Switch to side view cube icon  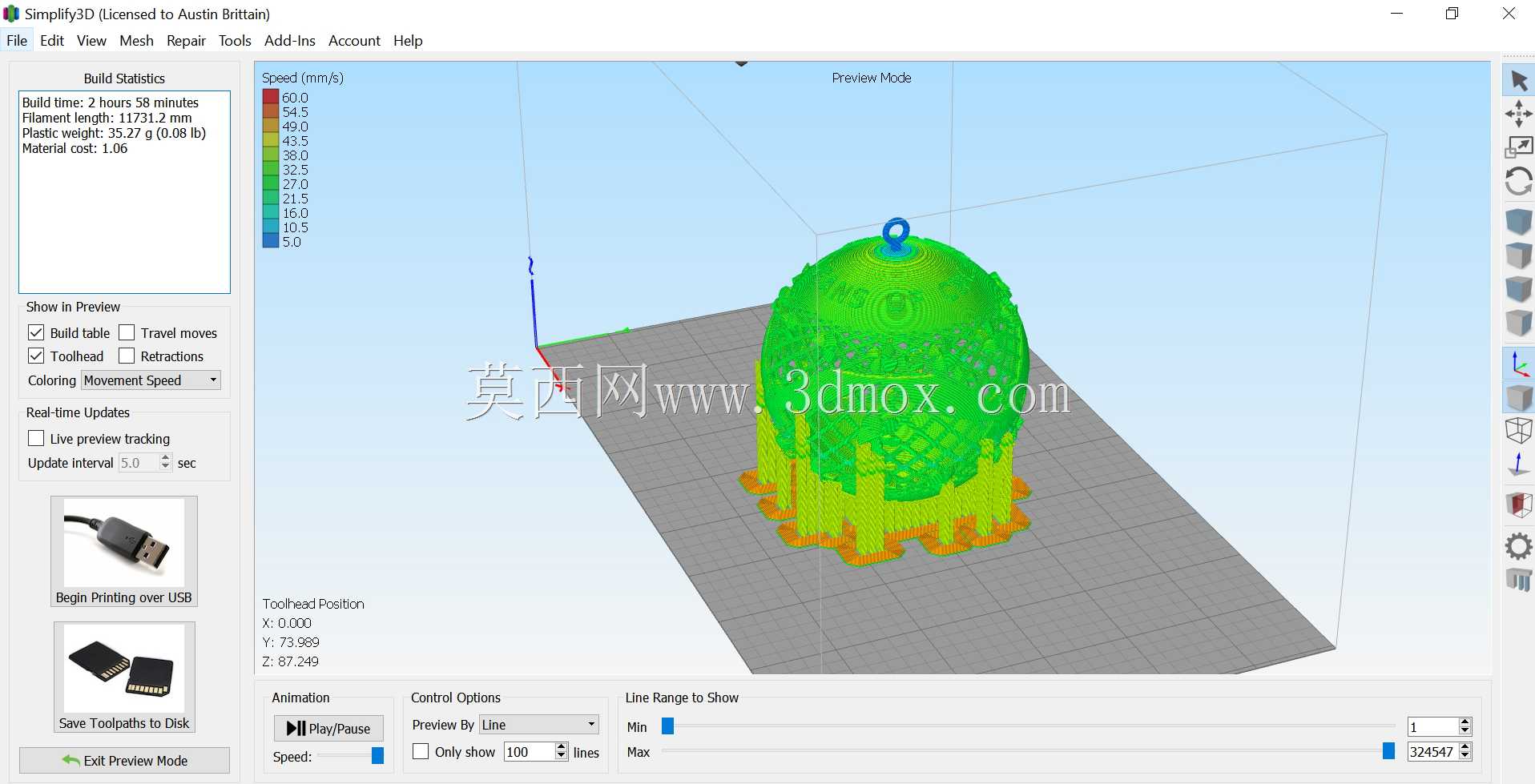click(1518, 323)
